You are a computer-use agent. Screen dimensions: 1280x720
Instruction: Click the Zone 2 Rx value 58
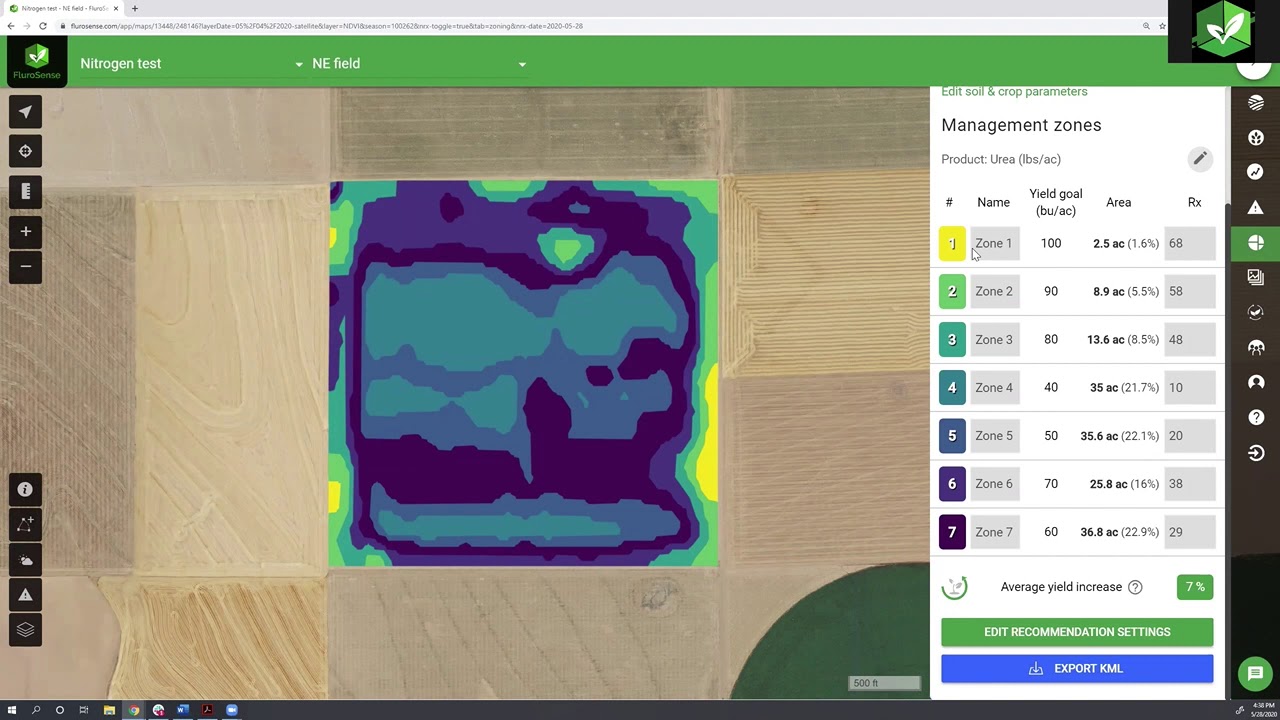pyautogui.click(x=1190, y=291)
